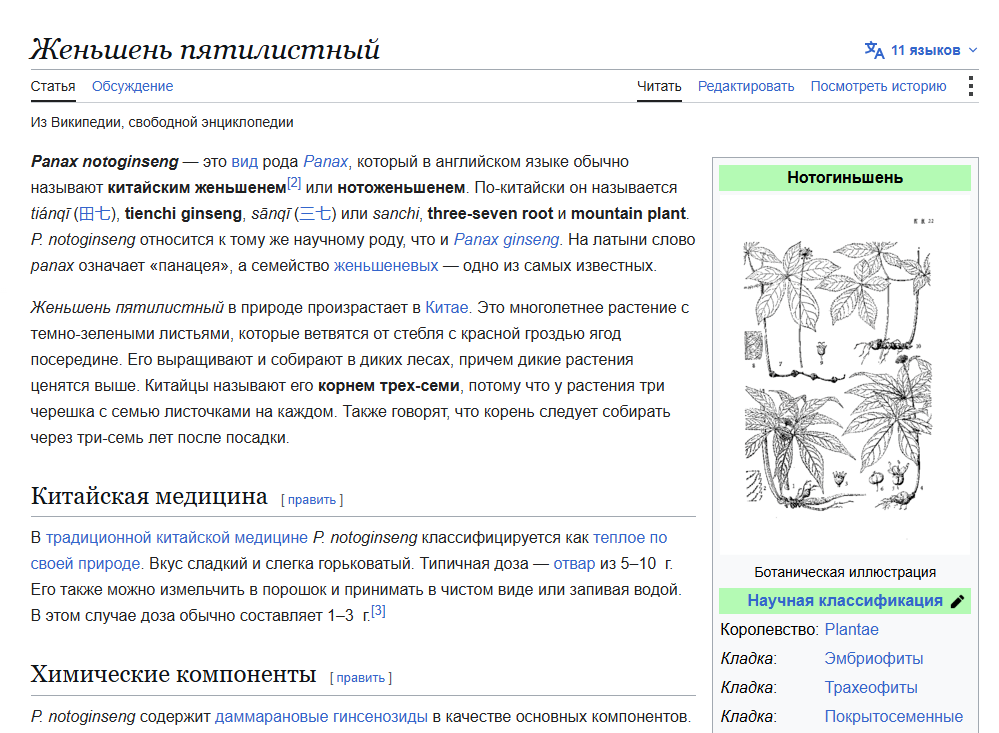The width and height of the screenshot is (999, 733).
Task: Click the Китайская медицина heading
Action: (x=149, y=496)
